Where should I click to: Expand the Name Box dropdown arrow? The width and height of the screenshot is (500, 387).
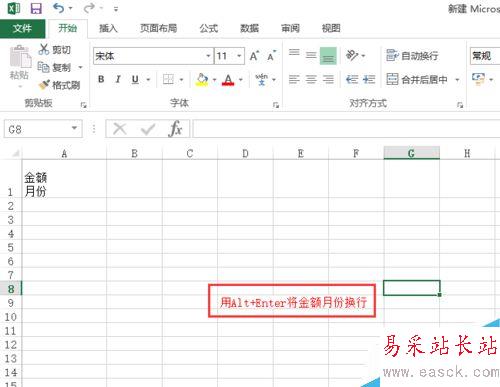click(75, 129)
